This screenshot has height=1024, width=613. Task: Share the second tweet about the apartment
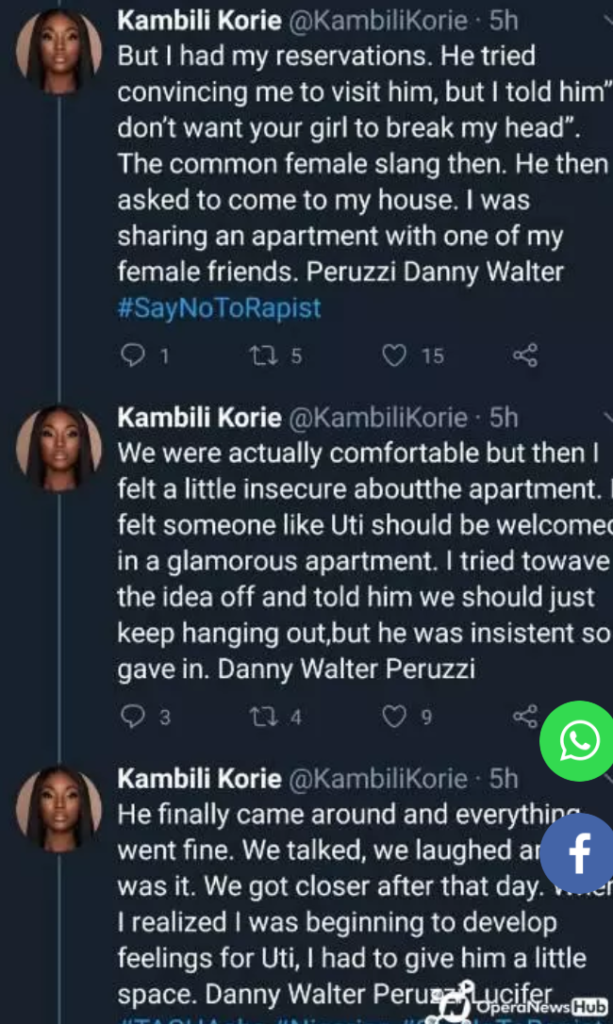pos(525,716)
